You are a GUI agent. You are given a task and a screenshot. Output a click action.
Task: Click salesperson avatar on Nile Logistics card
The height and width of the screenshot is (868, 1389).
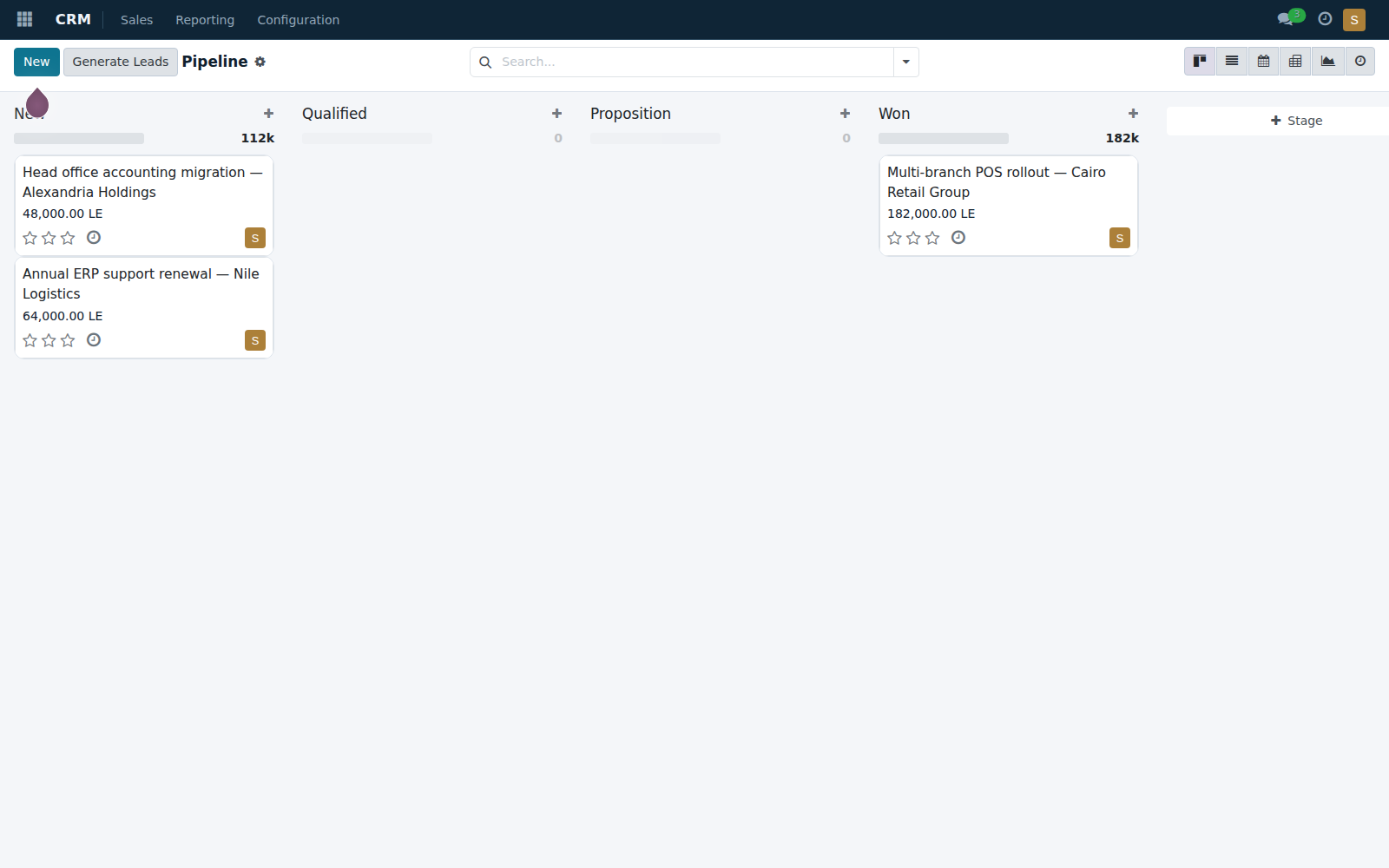click(x=255, y=340)
